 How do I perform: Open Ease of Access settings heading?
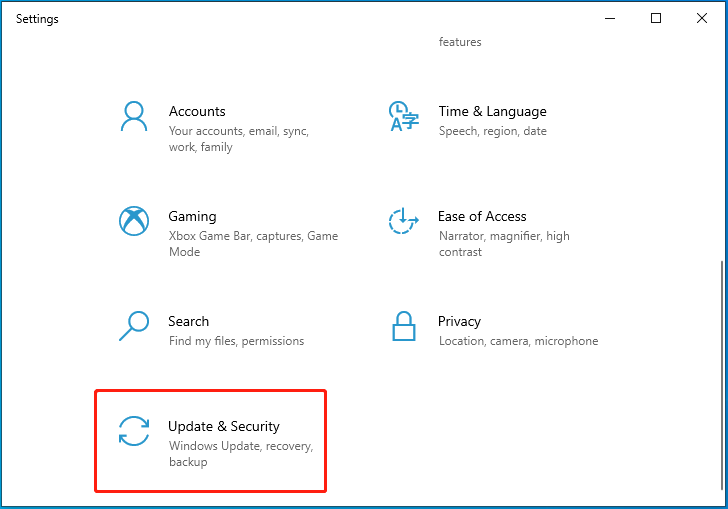point(482,216)
